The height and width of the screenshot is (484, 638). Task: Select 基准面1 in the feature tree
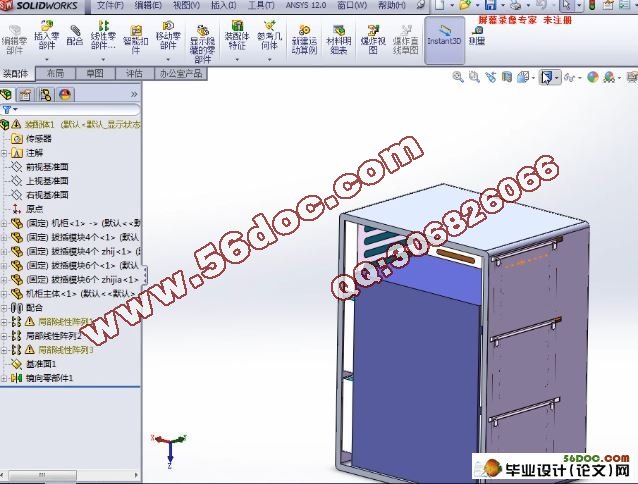click(x=41, y=364)
